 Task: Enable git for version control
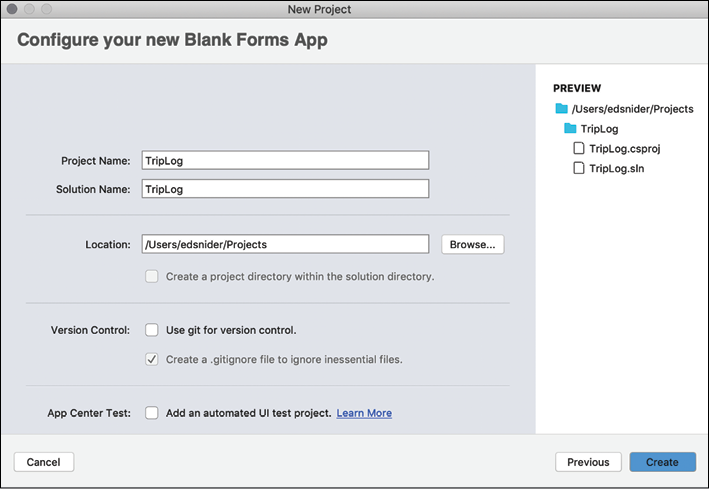click(x=152, y=330)
